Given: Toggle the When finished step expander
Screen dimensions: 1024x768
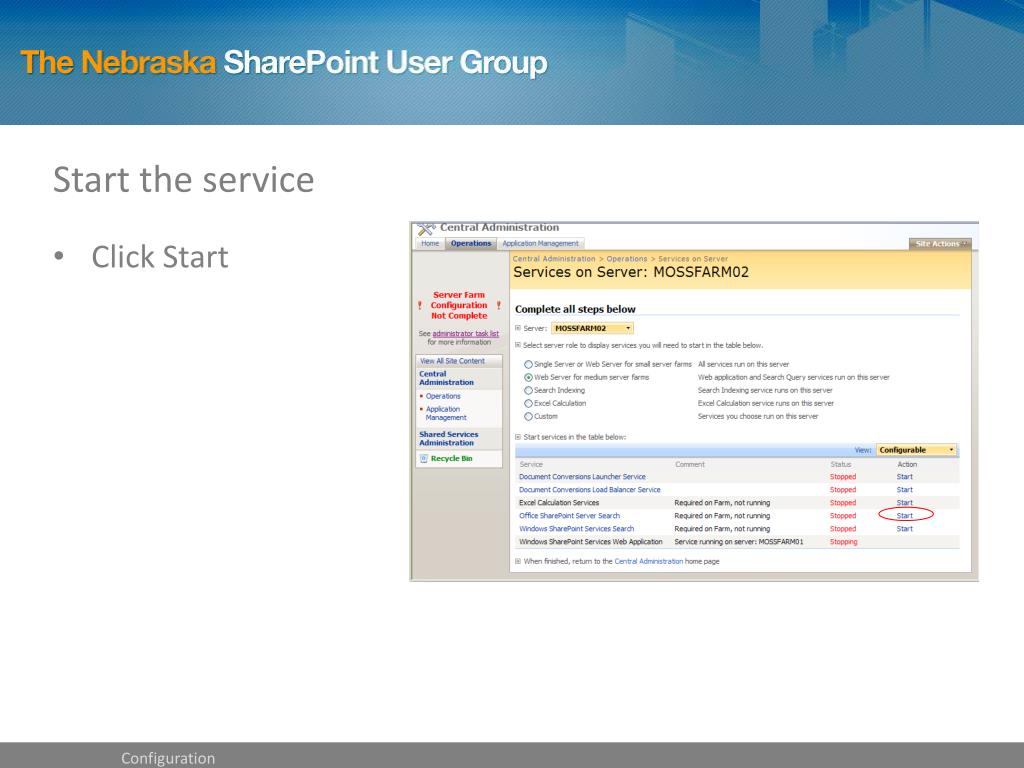Looking at the screenshot, I should (x=518, y=561).
